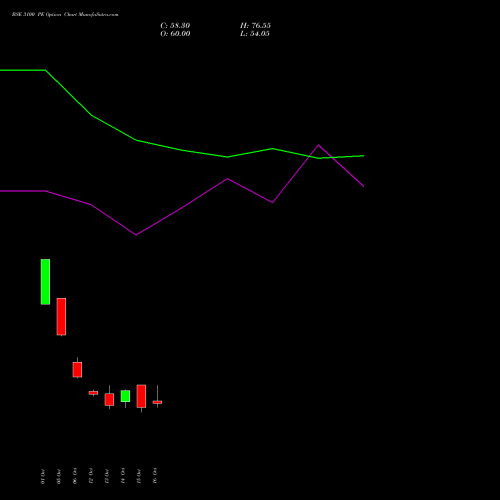
Task: Click the open value O: 60.00
Action: pos(175,34)
